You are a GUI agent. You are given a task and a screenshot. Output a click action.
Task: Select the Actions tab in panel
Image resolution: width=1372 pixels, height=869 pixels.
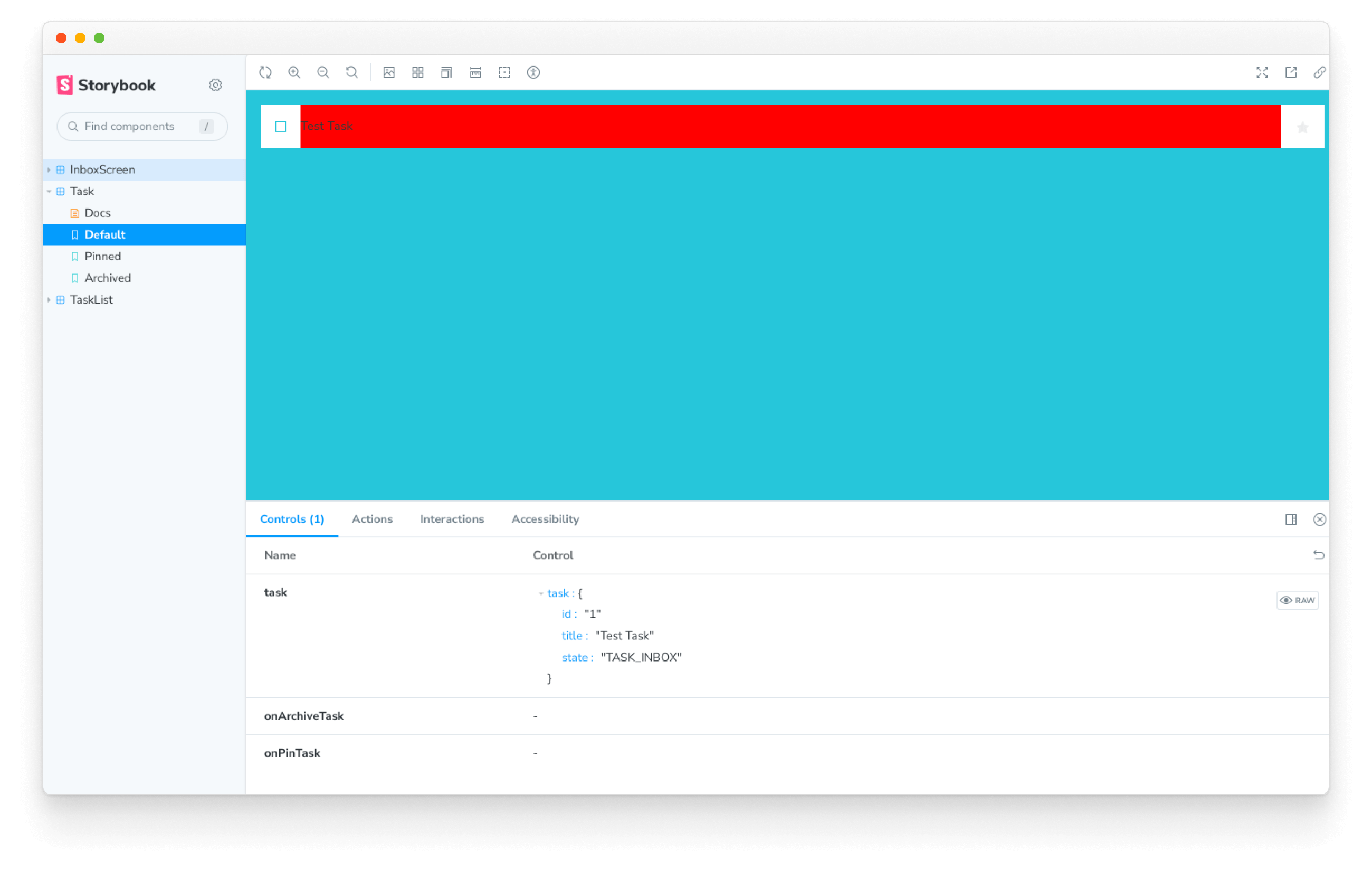372,519
